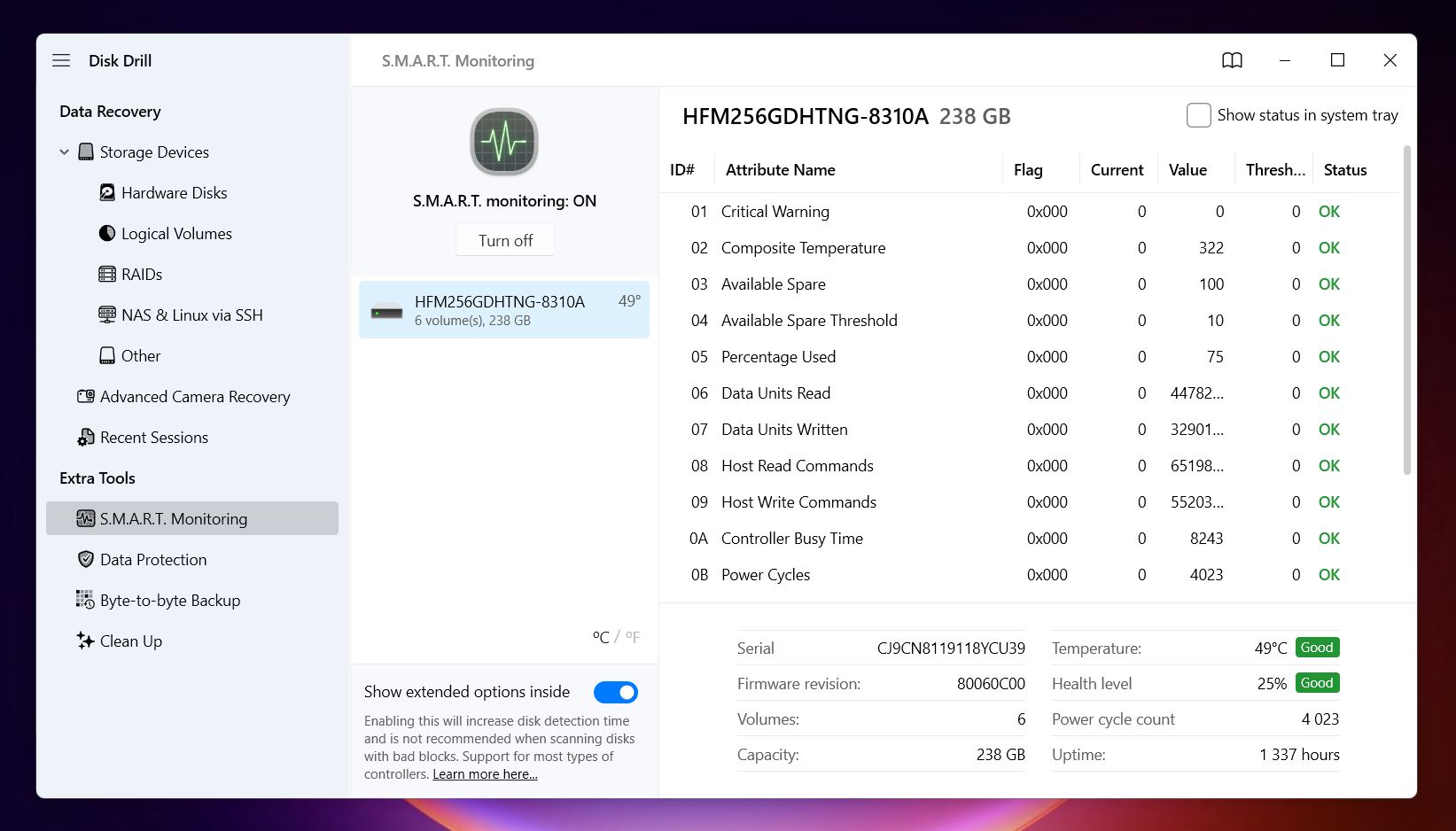Check Show status in system tray
Viewport: 1456px width, 831px height.
pos(1199,115)
